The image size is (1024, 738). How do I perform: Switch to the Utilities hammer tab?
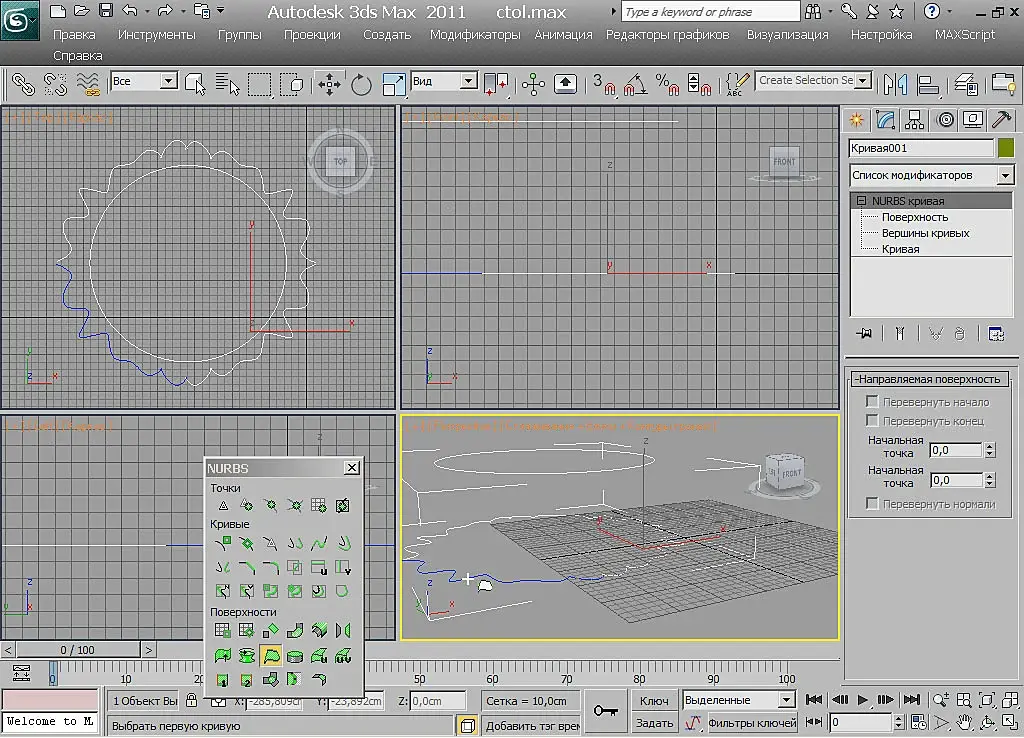pos(1001,120)
